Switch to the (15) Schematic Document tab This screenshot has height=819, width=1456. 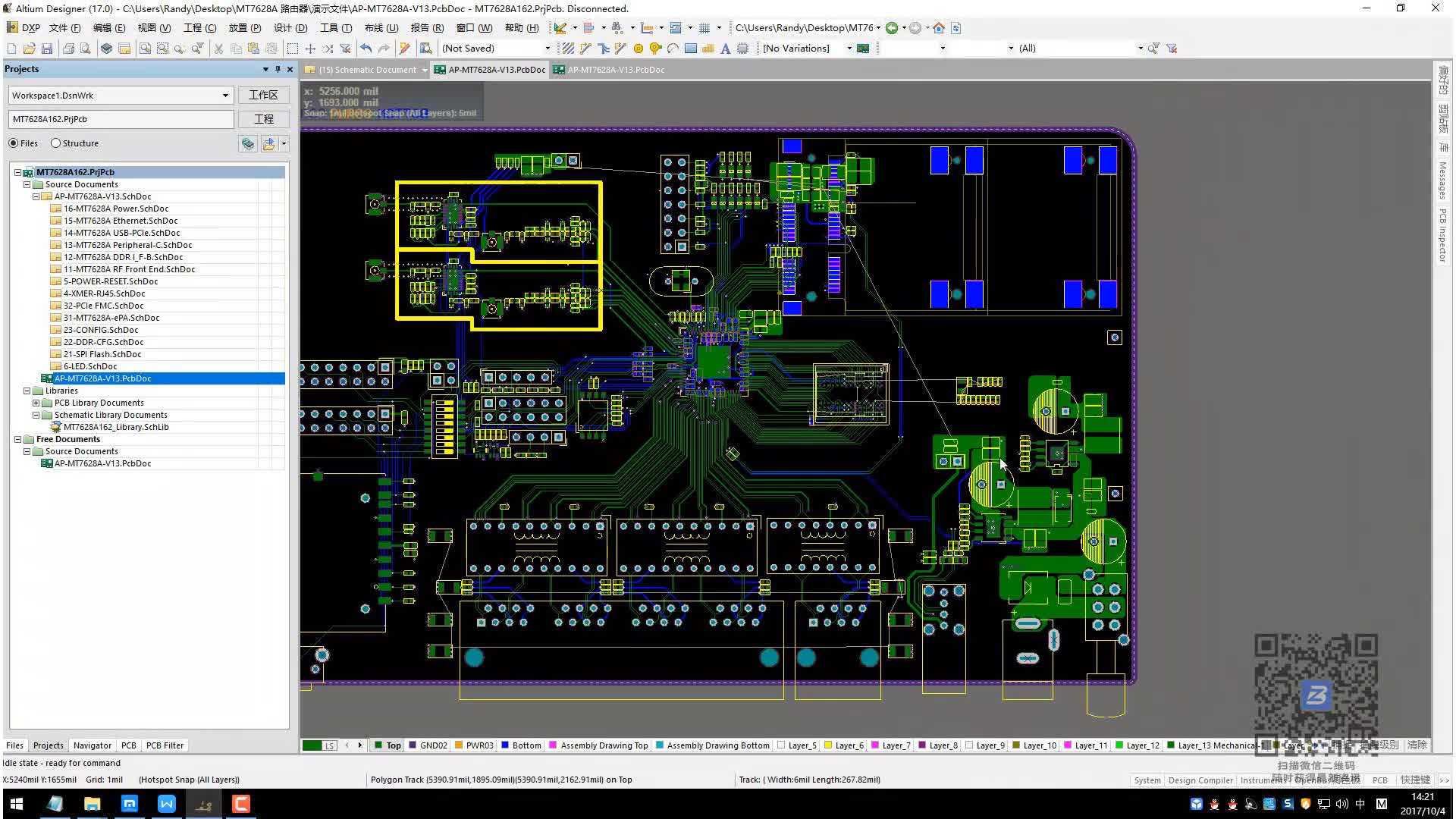(366, 70)
